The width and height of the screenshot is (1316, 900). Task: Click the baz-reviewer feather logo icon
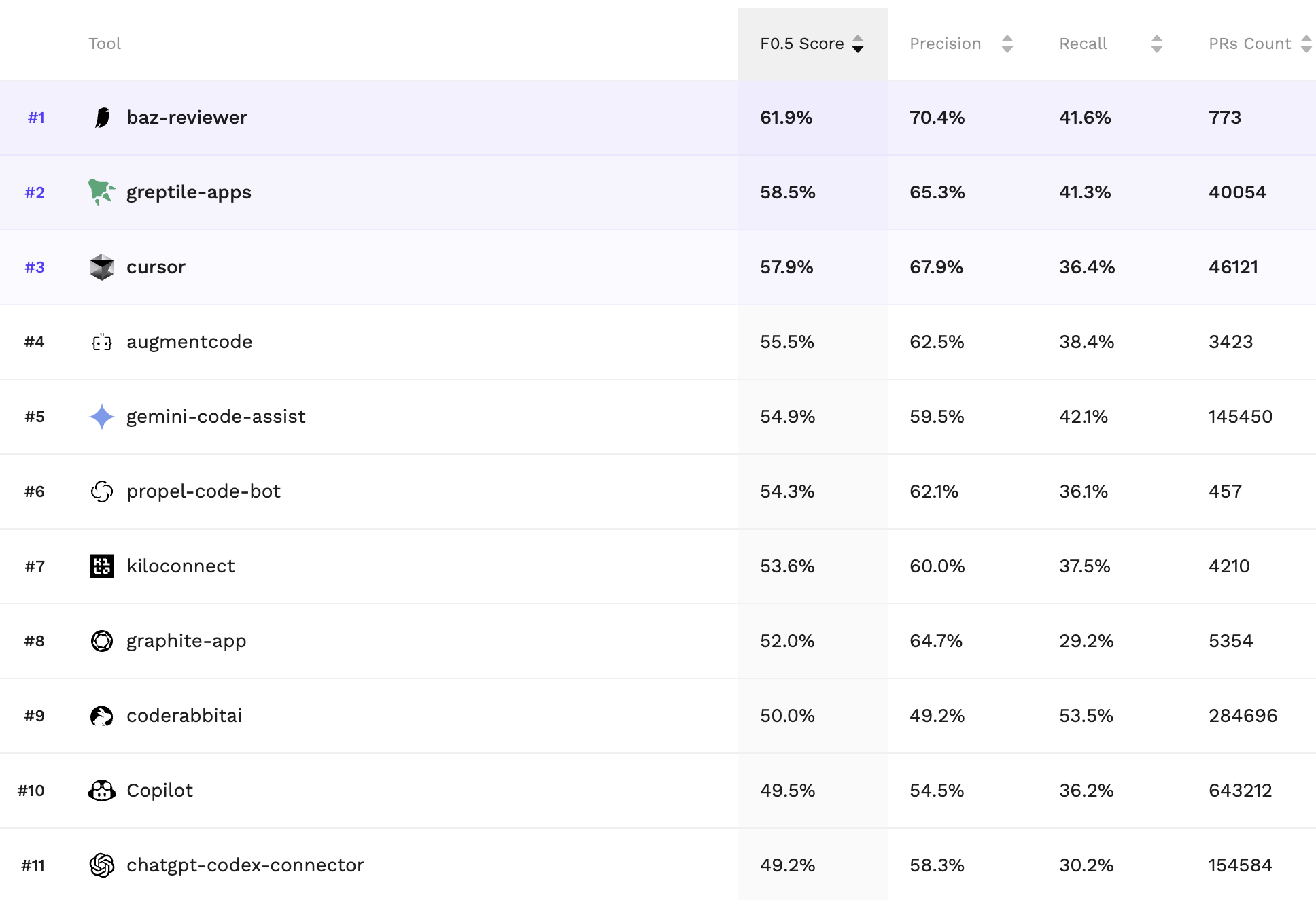pyautogui.click(x=102, y=118)
